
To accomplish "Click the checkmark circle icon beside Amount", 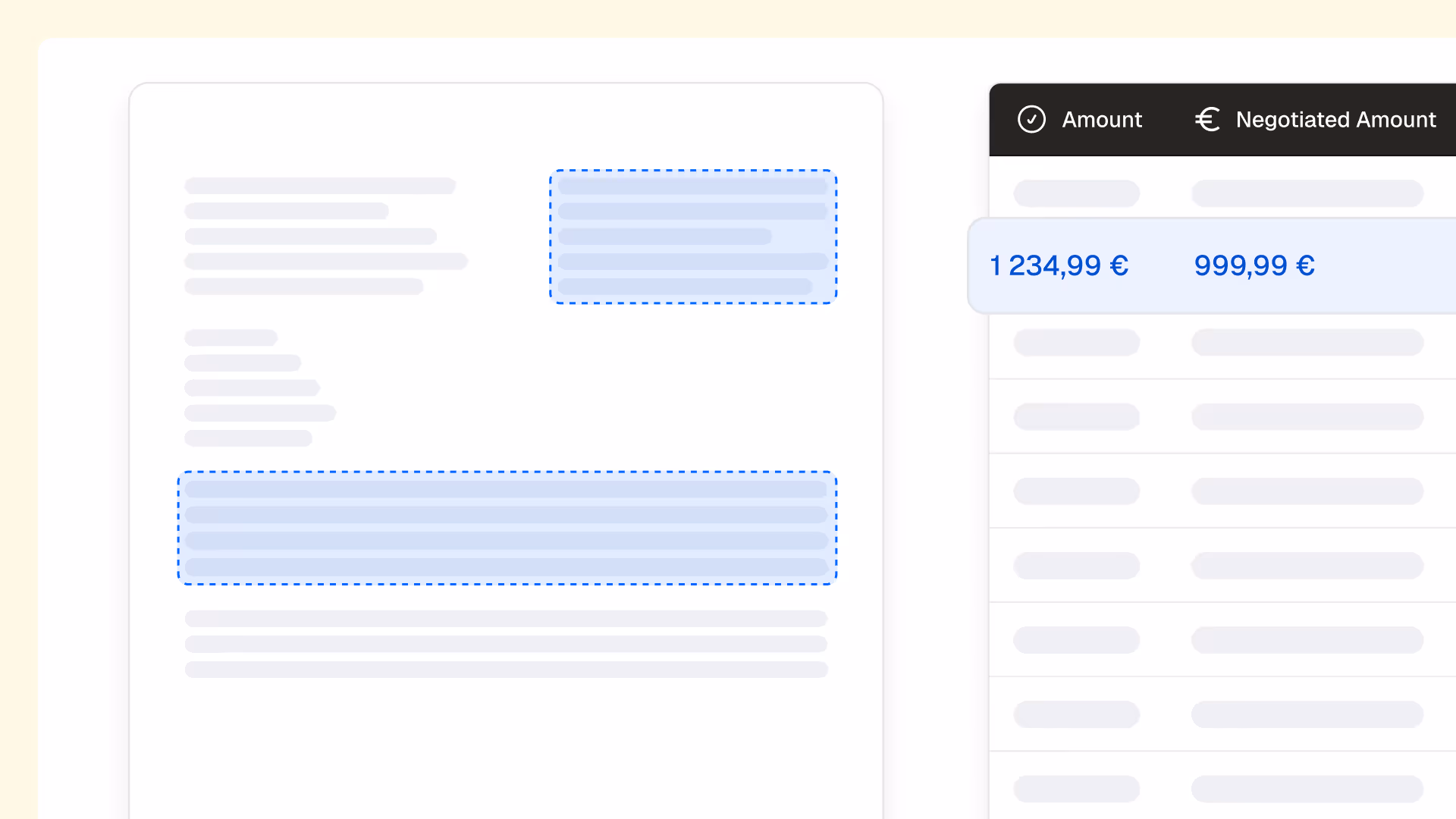I will click(1031, 119).
